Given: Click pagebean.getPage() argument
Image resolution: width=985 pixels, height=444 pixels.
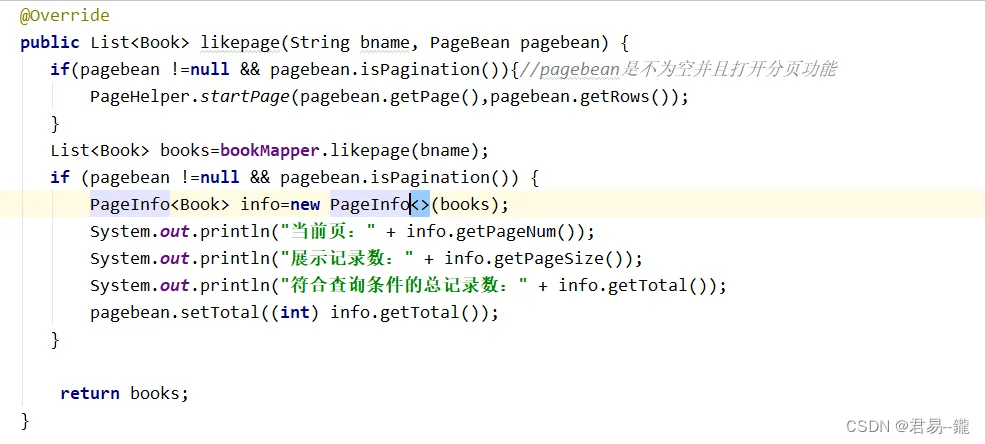Looking at the screenshot, I should coord(391,97).
